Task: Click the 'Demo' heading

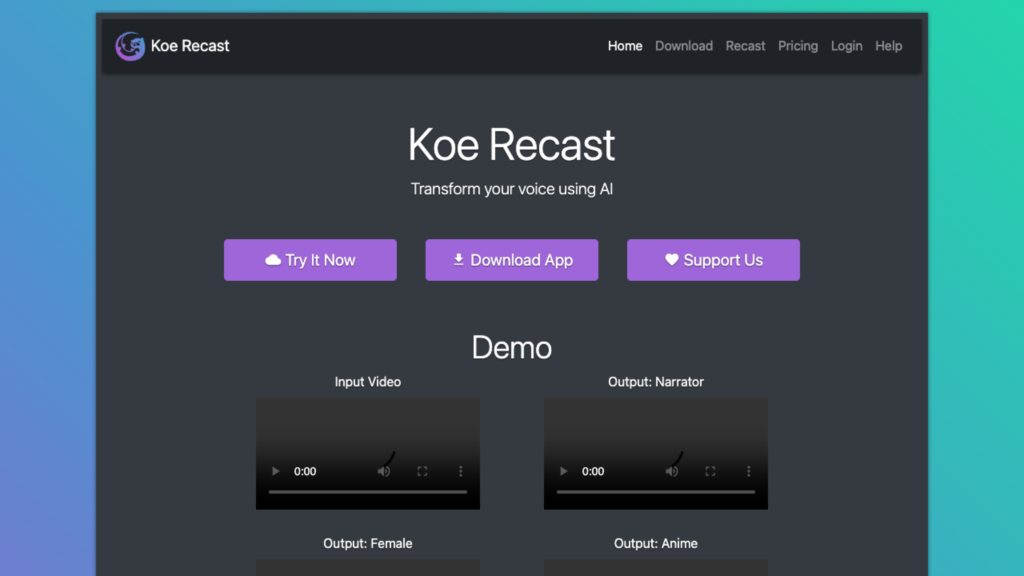Action: (511, 347)
